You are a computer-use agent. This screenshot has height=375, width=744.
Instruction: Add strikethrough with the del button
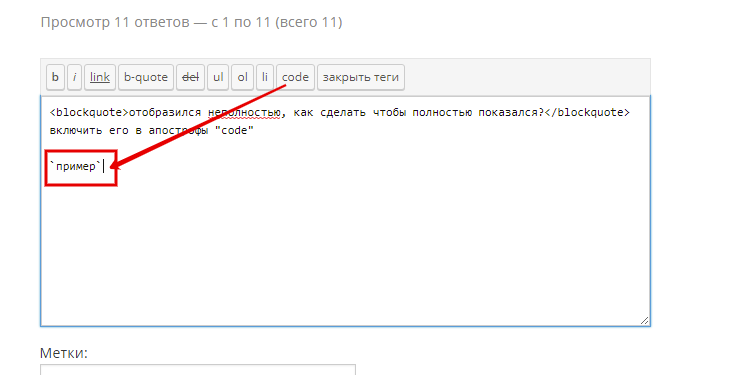pos(190,77)
